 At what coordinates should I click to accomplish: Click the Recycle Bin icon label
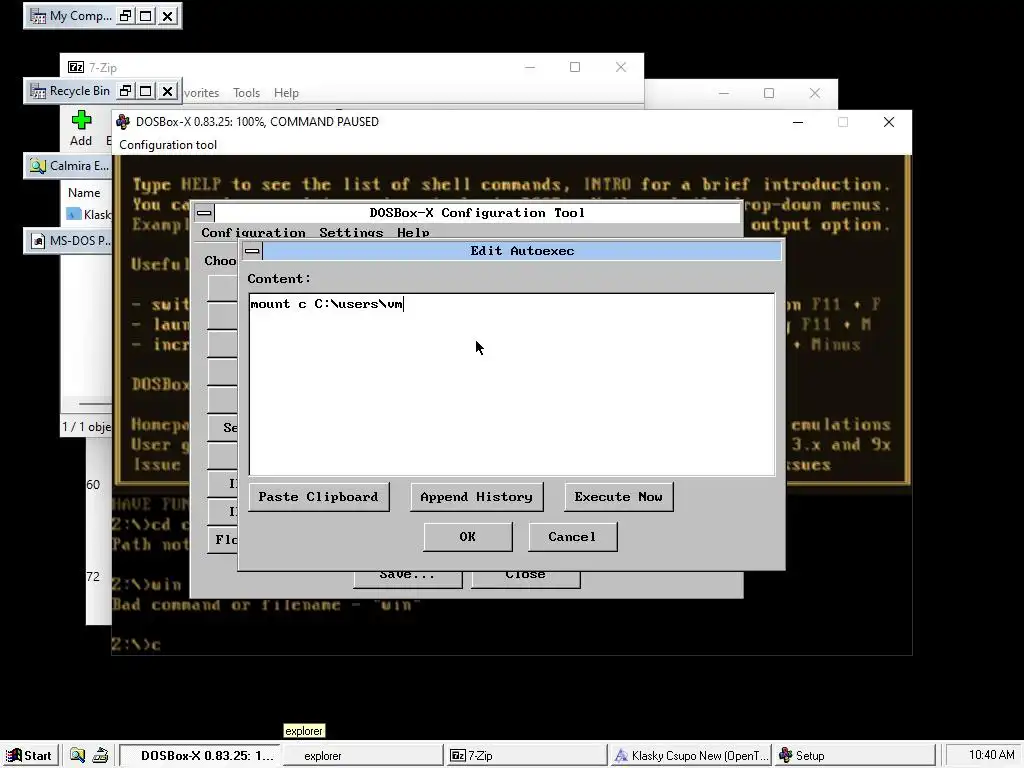(80, 91)
